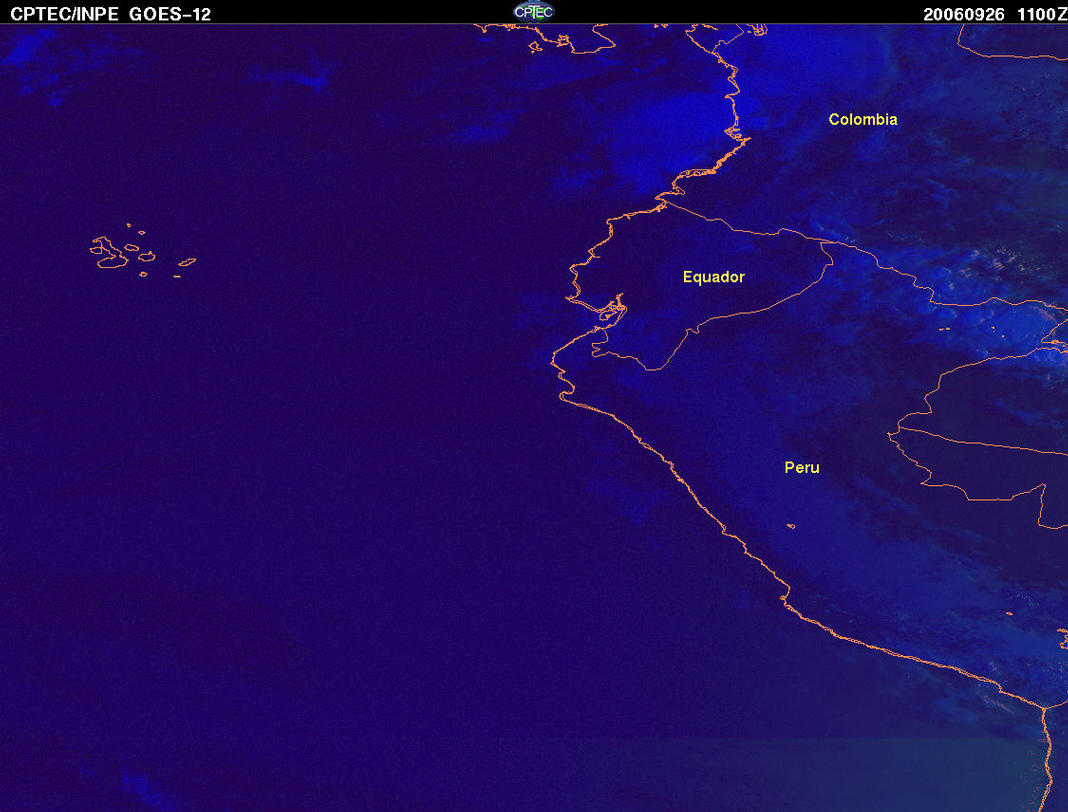Click the 1100Z time stamp
Image resolution: width=1068 pixels, height=812 pixels.
click(1041, 14)
